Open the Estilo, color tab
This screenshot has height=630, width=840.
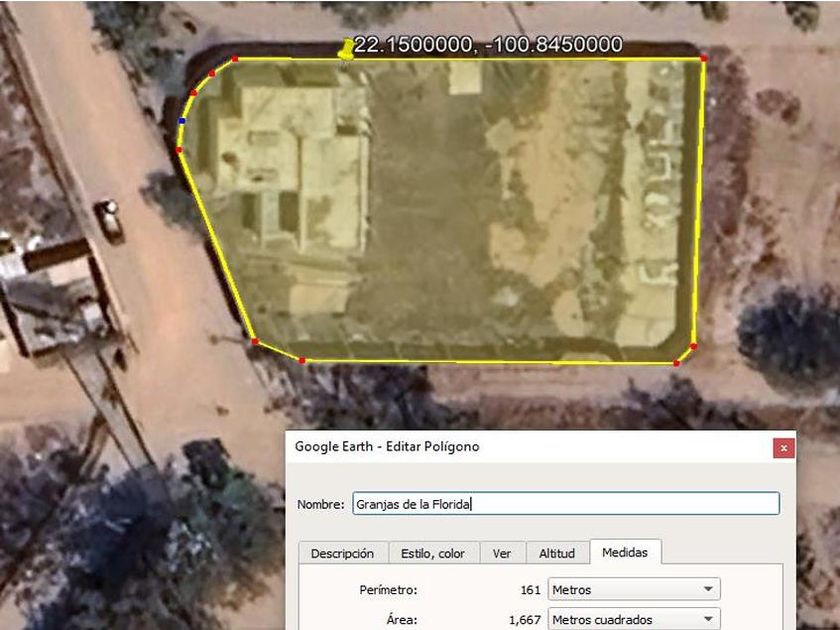pos(433,553)
